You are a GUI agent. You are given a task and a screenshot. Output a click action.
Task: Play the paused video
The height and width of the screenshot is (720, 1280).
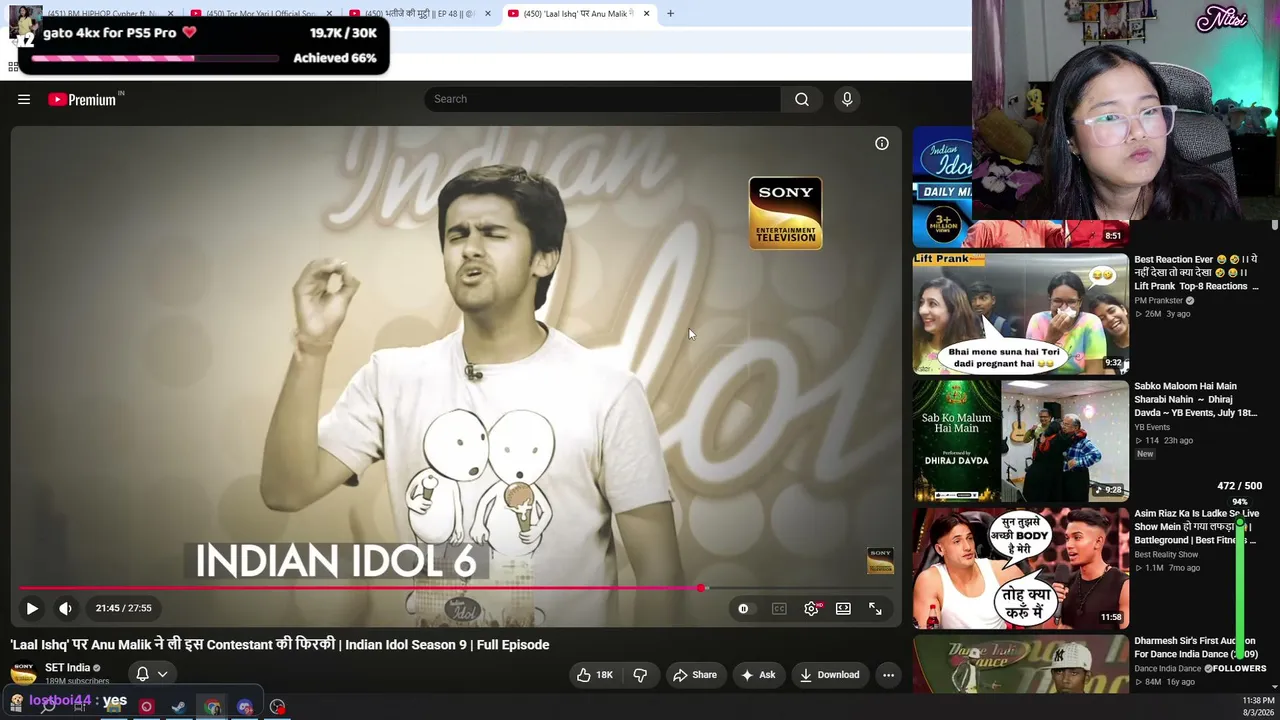[32, 608]
